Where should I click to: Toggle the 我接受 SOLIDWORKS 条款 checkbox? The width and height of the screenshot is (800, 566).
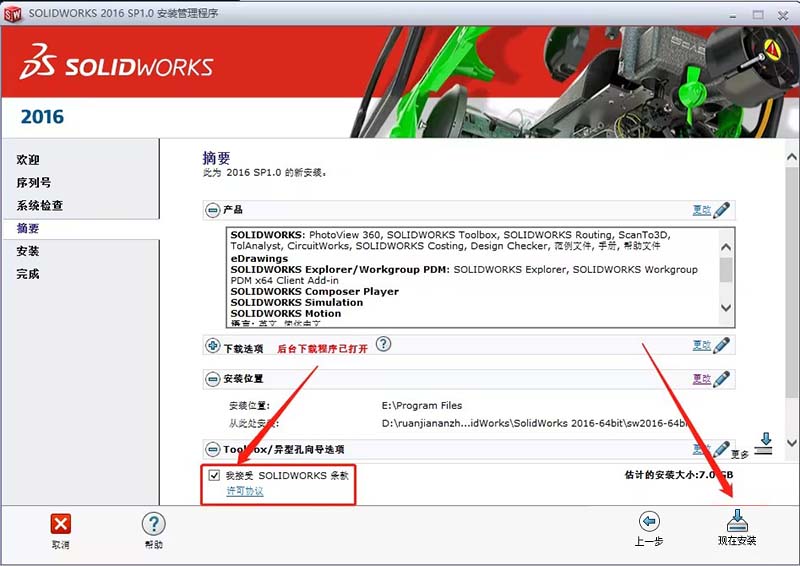click(x=214, y=476)
